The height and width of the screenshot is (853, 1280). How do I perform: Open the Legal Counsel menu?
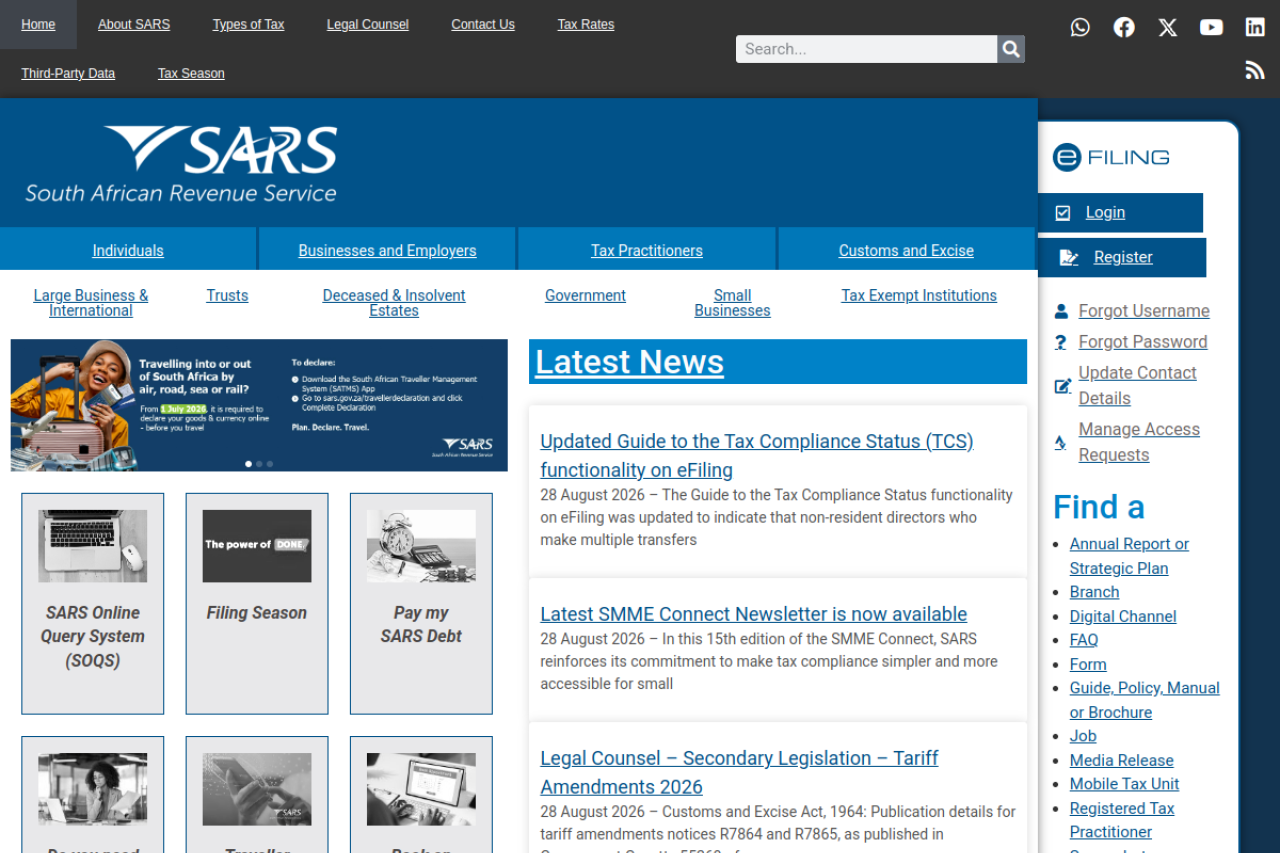[x=368, y=25]
